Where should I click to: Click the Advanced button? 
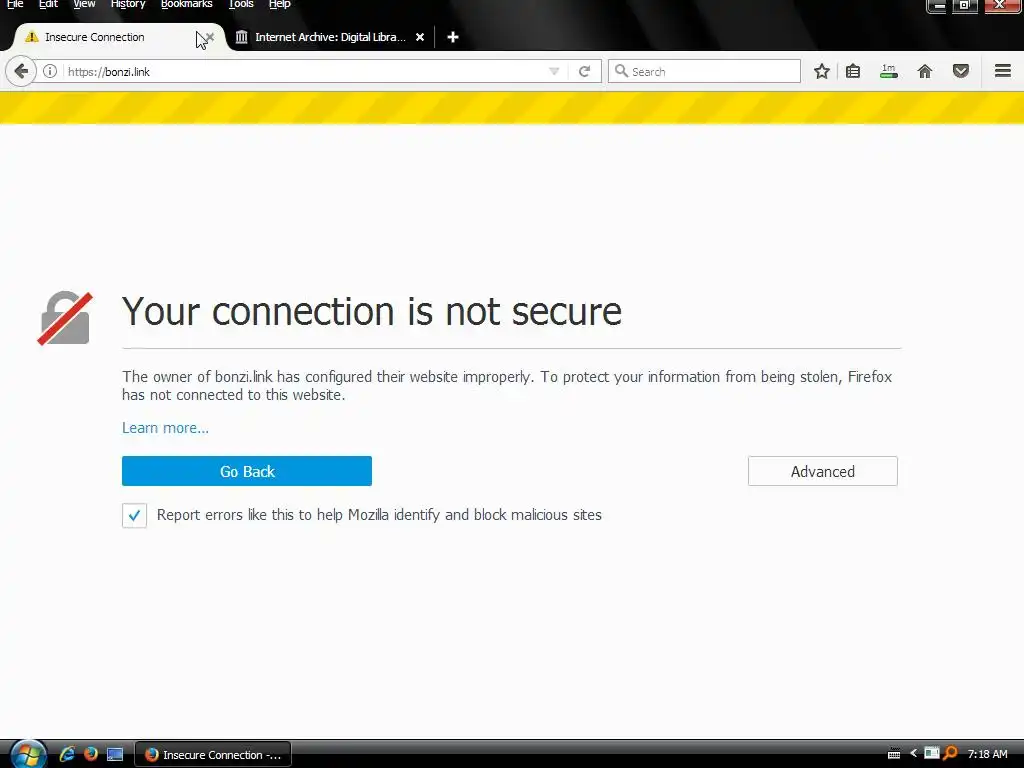click(x=823, y=471)
